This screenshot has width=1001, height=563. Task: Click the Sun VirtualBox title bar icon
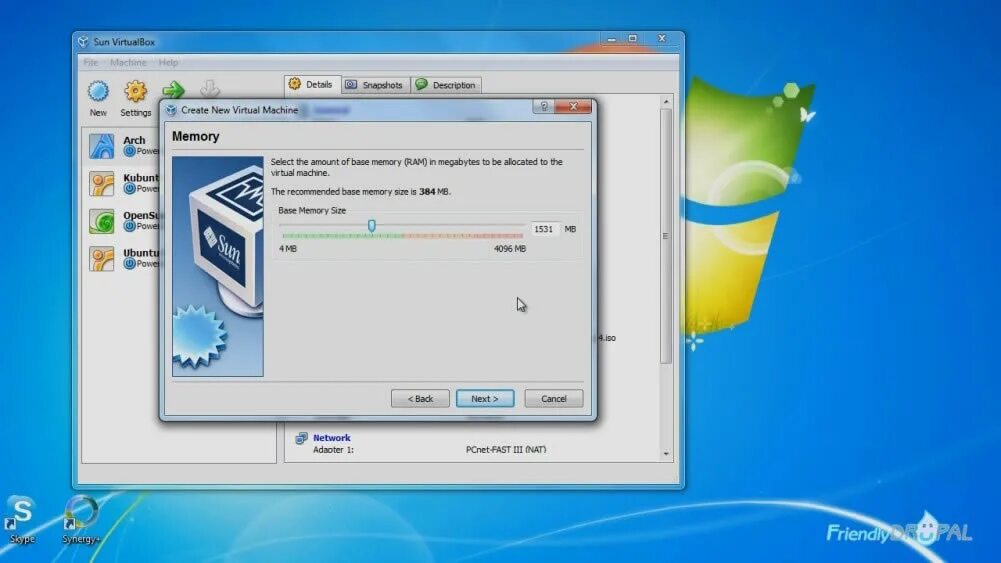(x=84, y=41)
